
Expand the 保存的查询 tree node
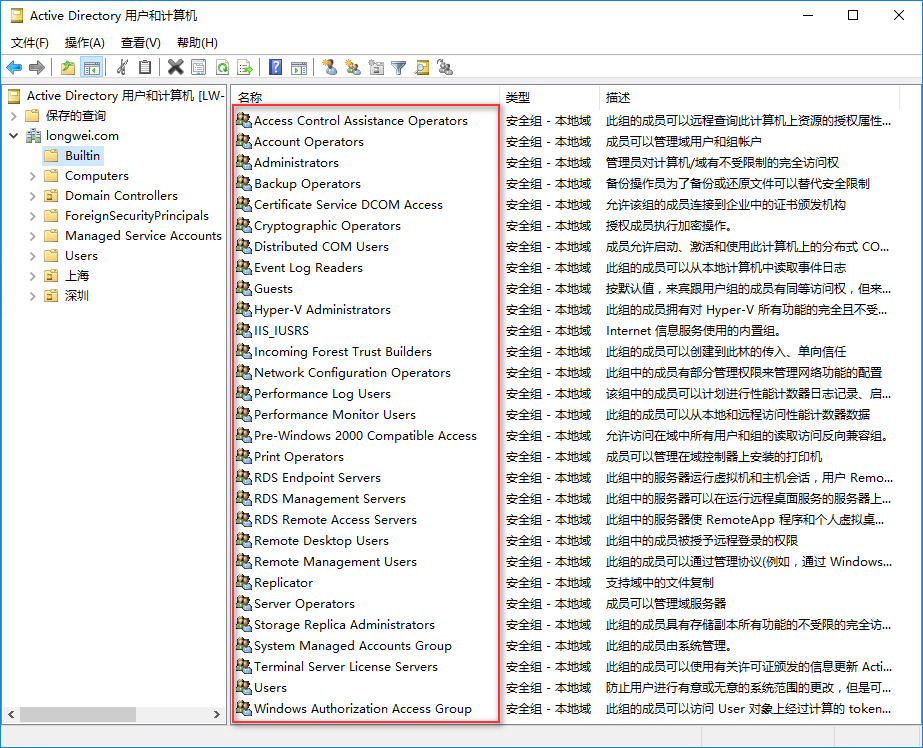click(14, 116)
